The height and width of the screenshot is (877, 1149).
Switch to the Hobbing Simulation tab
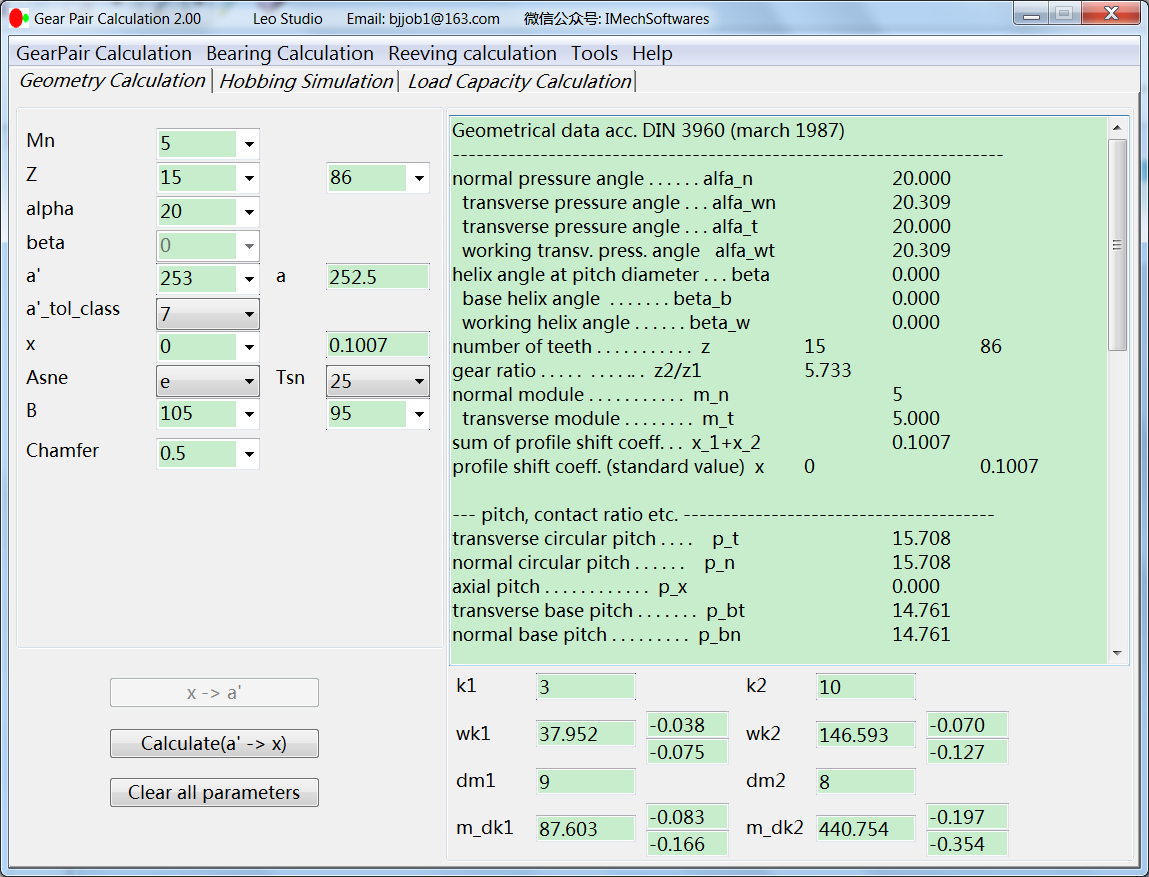[x=306, y=81]
